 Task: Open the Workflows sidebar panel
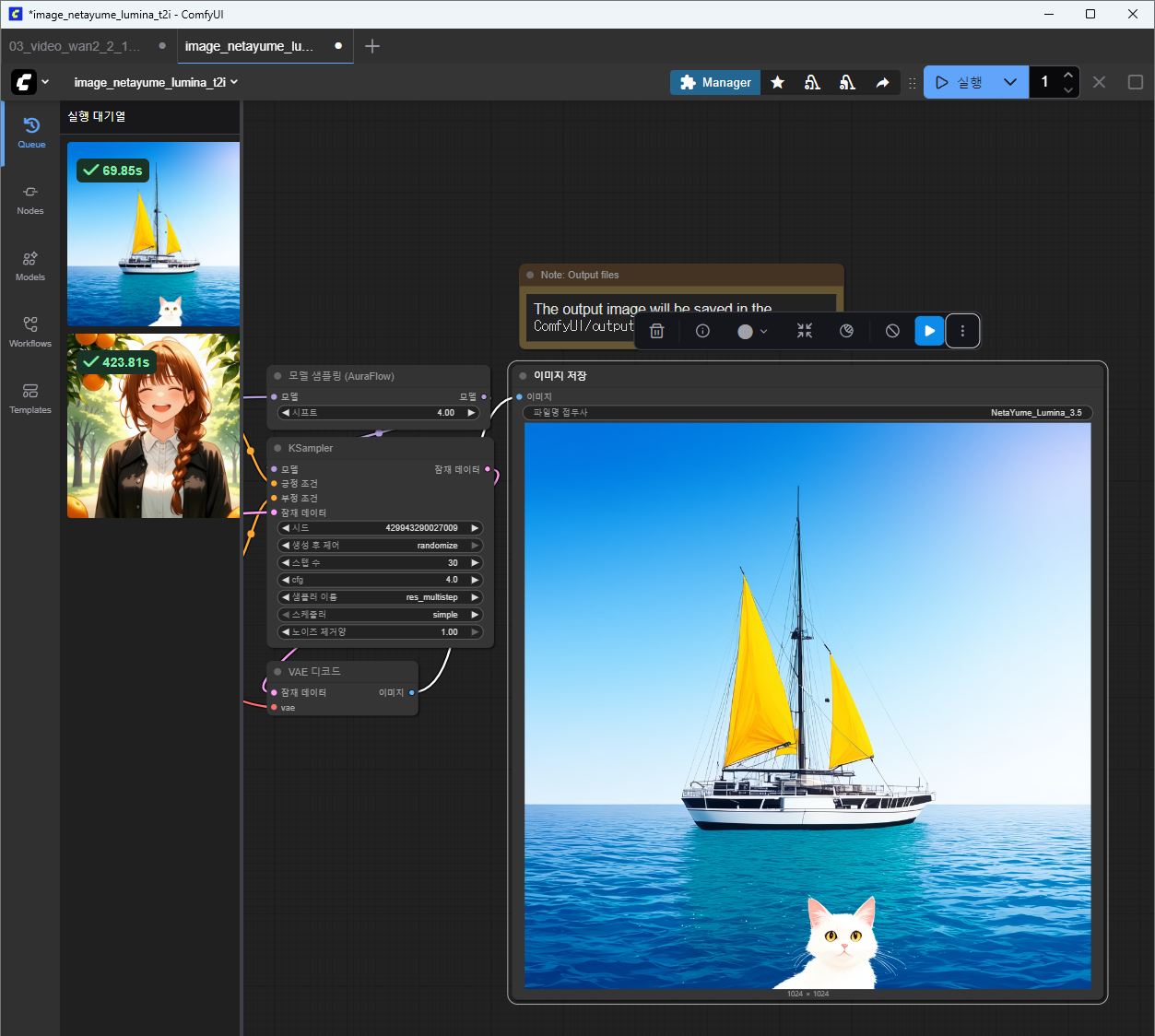30,332
